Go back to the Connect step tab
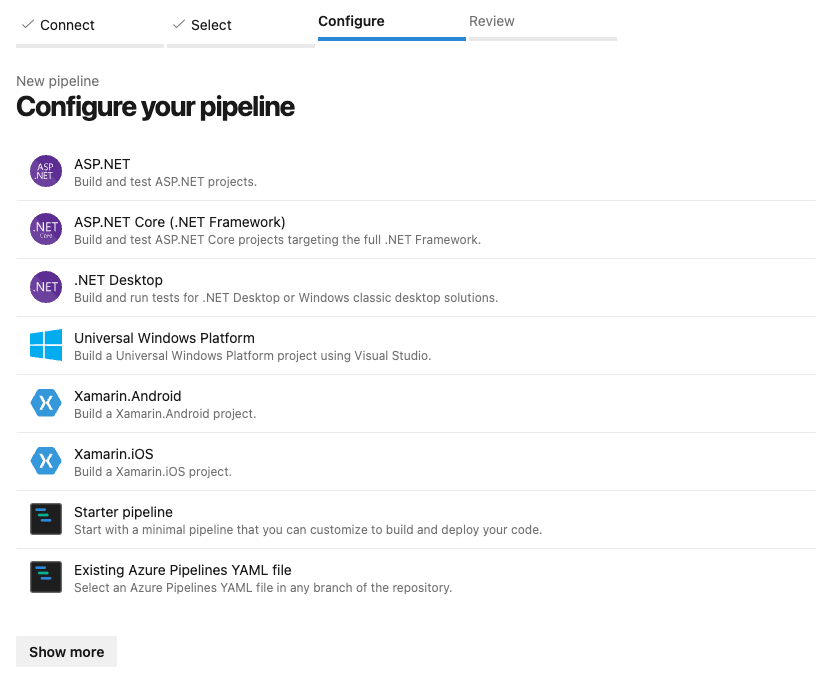Image resolution: width=836 pixels, height=689 pixels. pos(90,27)
